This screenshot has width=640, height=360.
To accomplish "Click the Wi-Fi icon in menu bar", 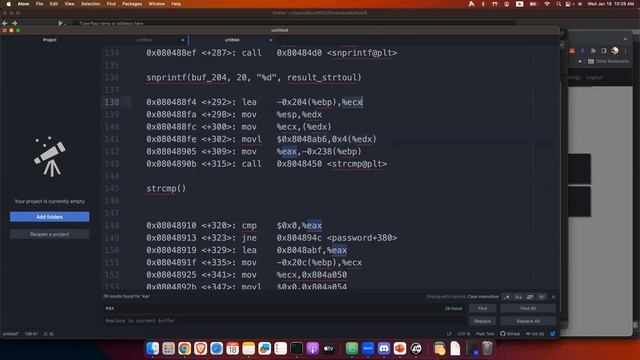I will pos(547,4).
